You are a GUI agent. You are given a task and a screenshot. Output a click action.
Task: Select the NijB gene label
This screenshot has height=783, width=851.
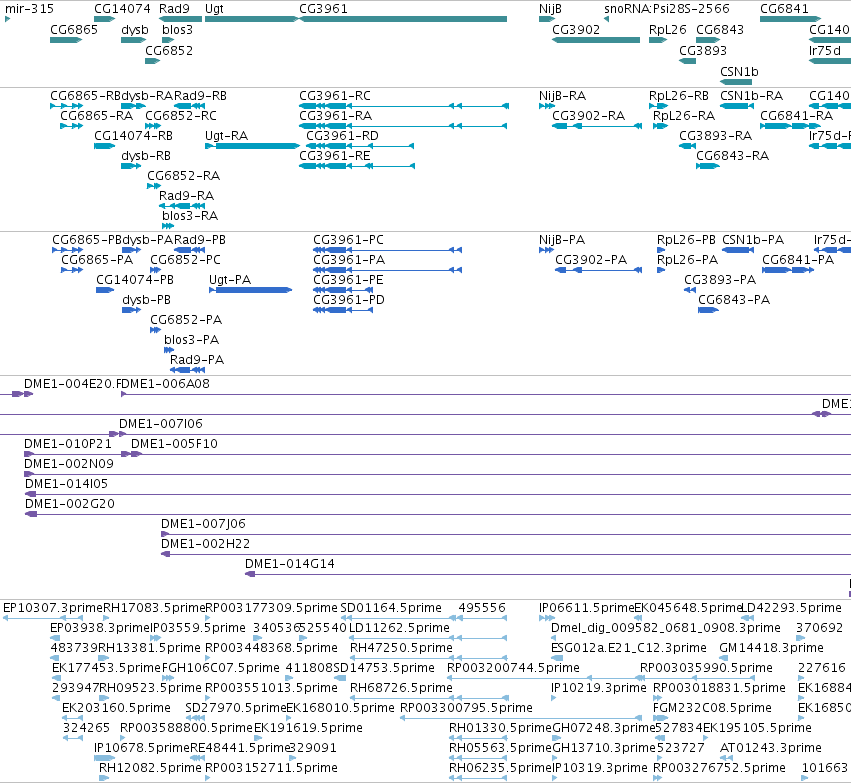[x=550, y=9]
